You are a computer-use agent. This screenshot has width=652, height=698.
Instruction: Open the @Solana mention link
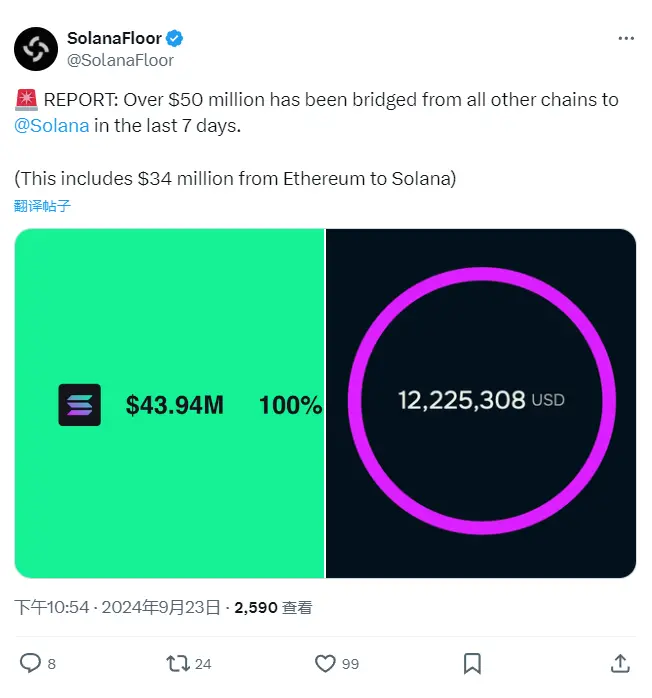[x=52, y=127]
